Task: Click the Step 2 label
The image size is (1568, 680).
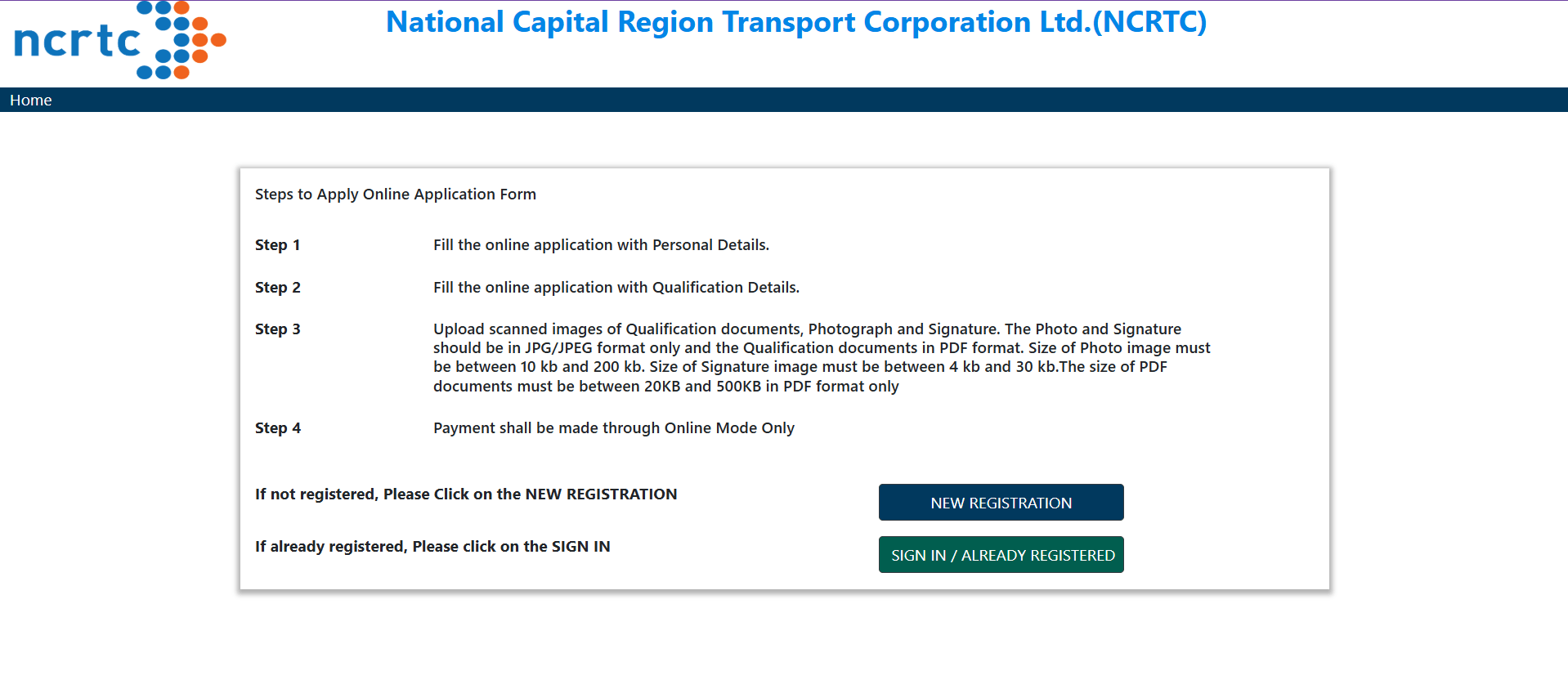Action: [278, 288]
